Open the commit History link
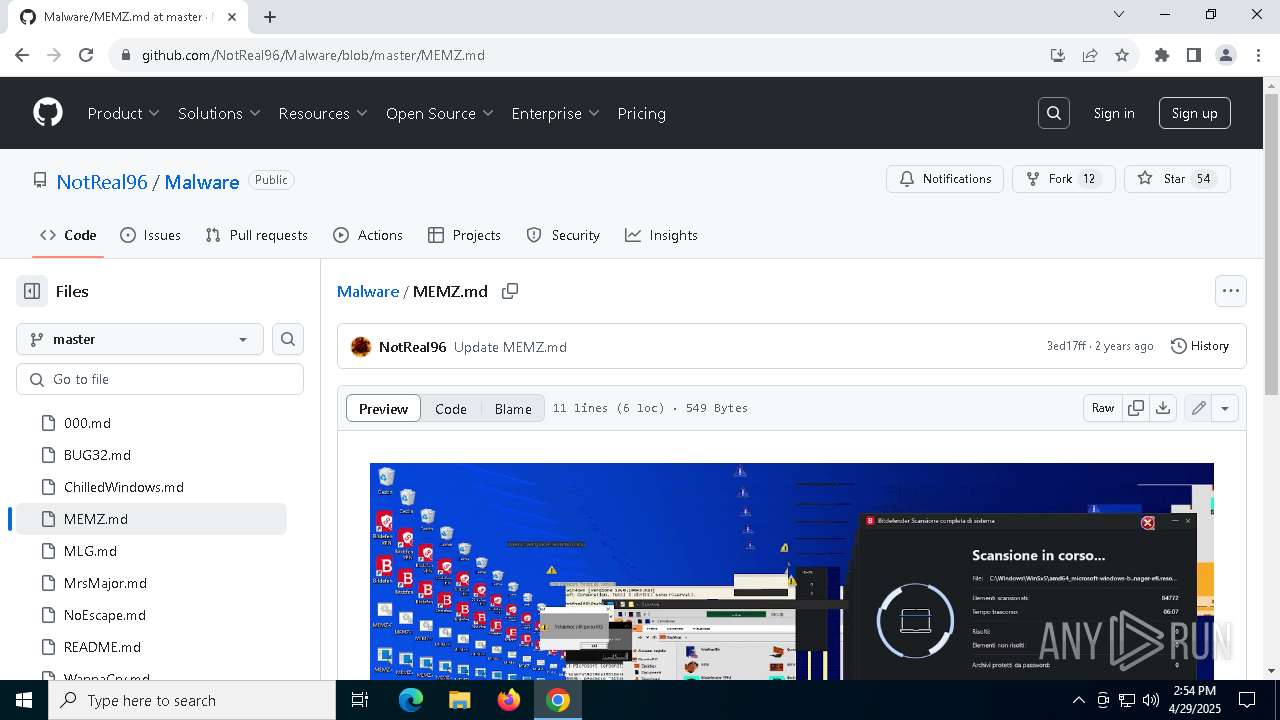Screen dimensions: 1280x720 1200,346
